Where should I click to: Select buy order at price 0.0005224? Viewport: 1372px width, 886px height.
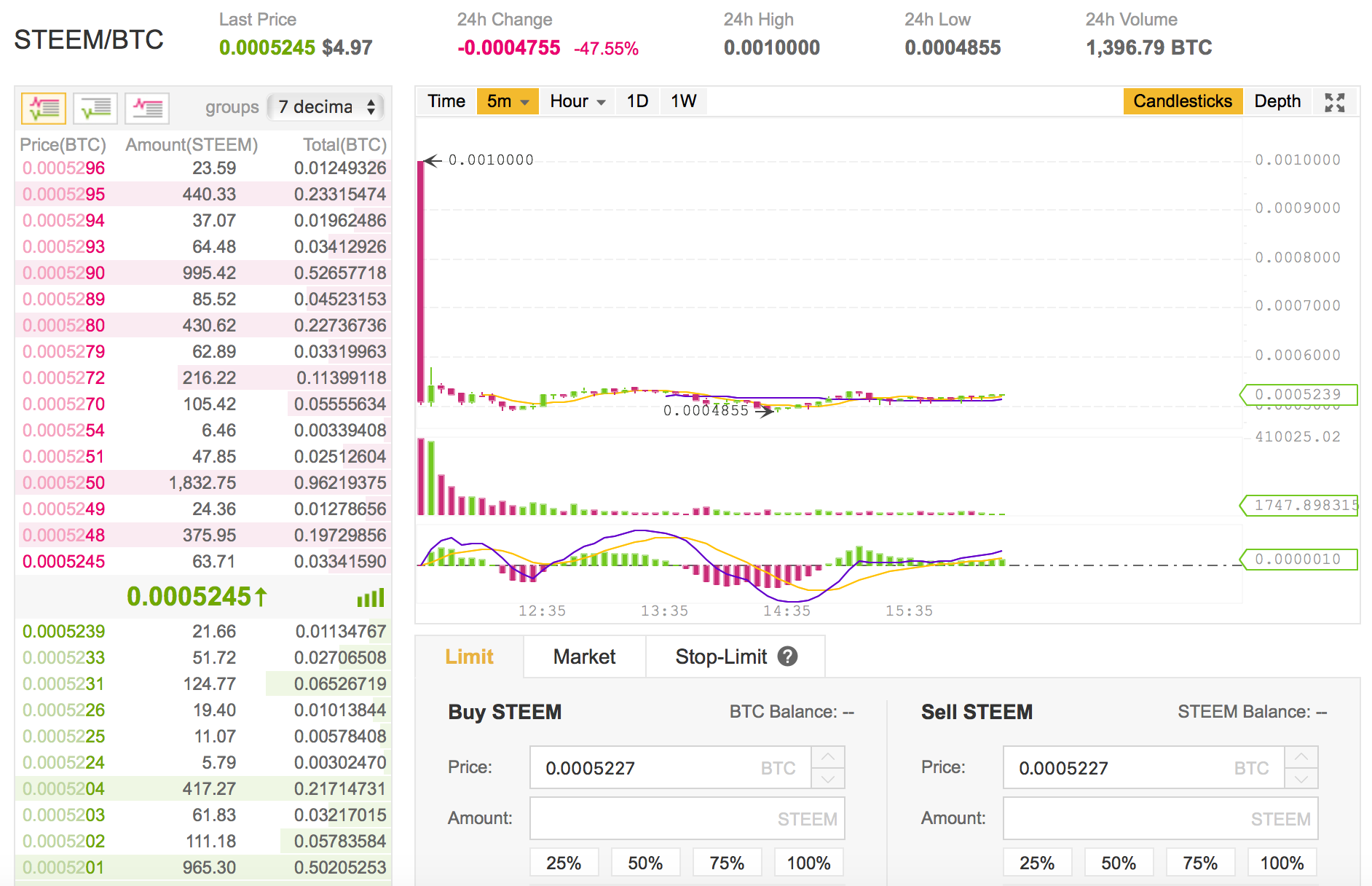coord(203,763)
